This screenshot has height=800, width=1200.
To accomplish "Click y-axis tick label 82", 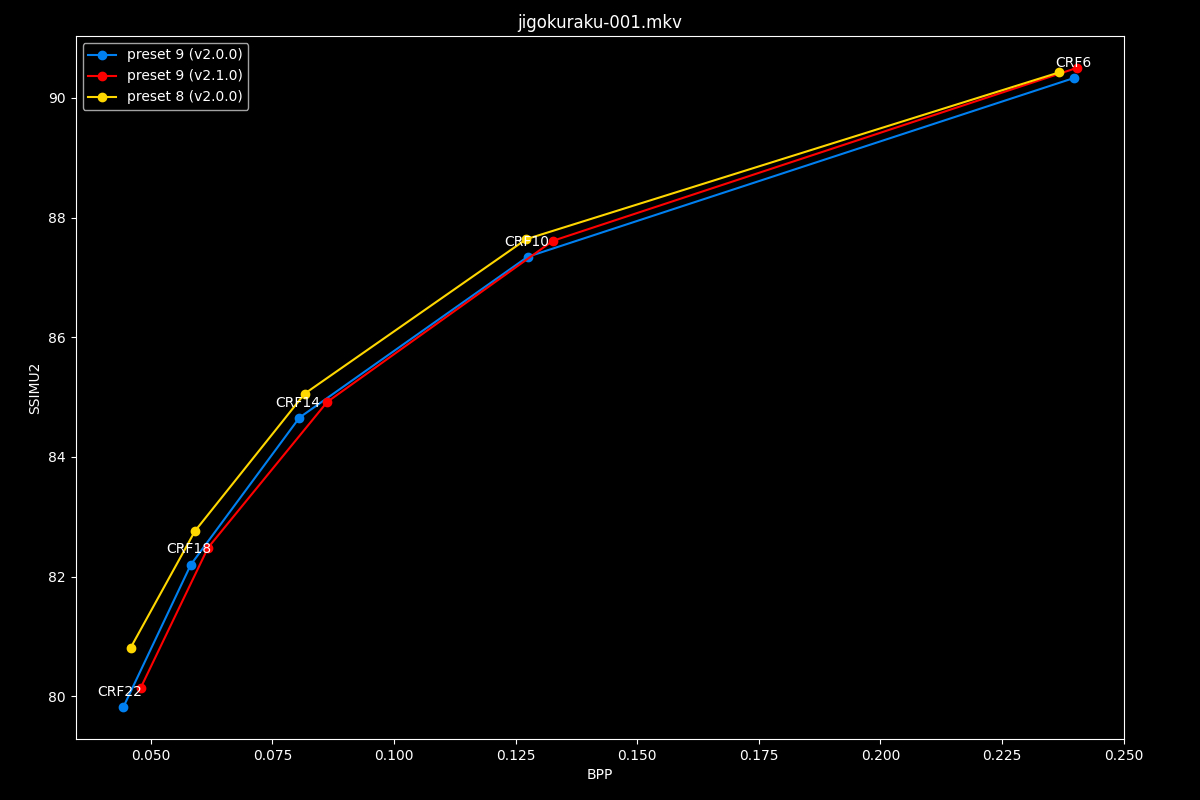I will point(58,577).
